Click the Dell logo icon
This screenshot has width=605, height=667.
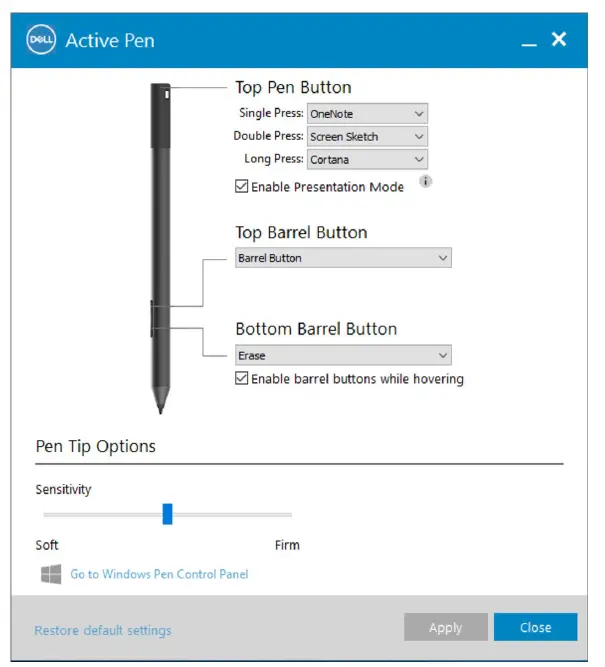point(41,40)
